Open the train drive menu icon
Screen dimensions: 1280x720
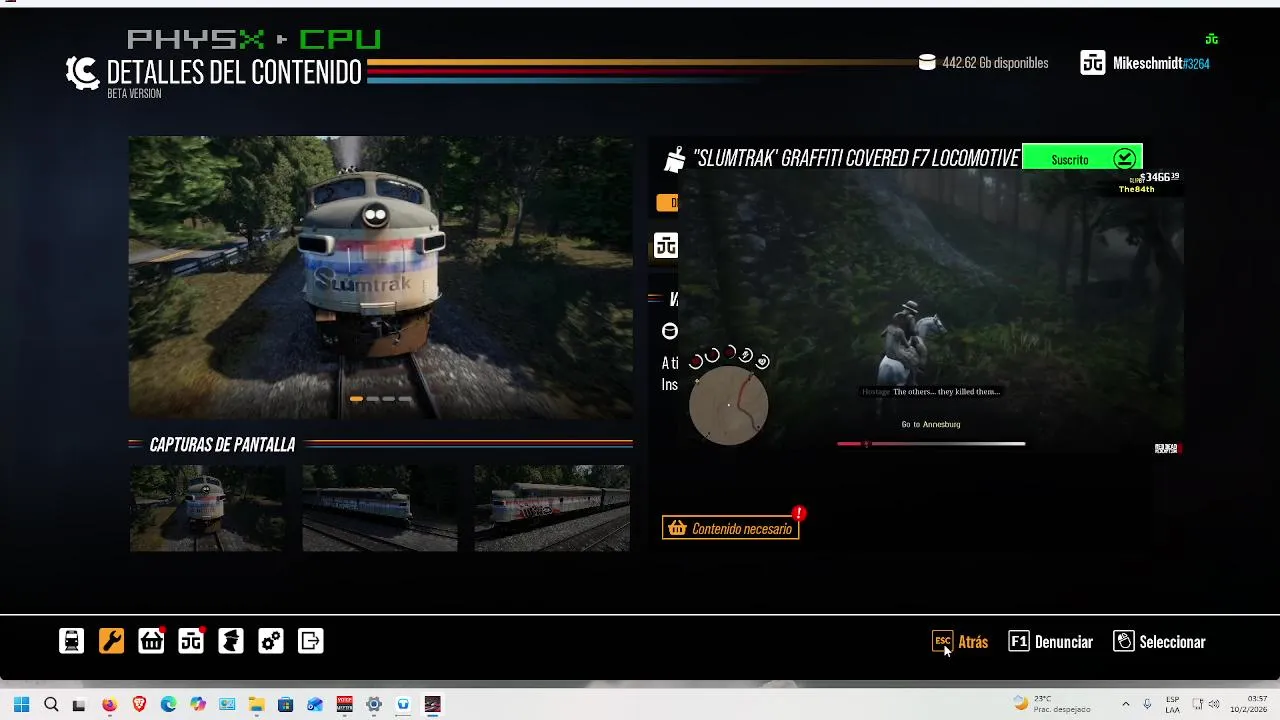[72, 641]
